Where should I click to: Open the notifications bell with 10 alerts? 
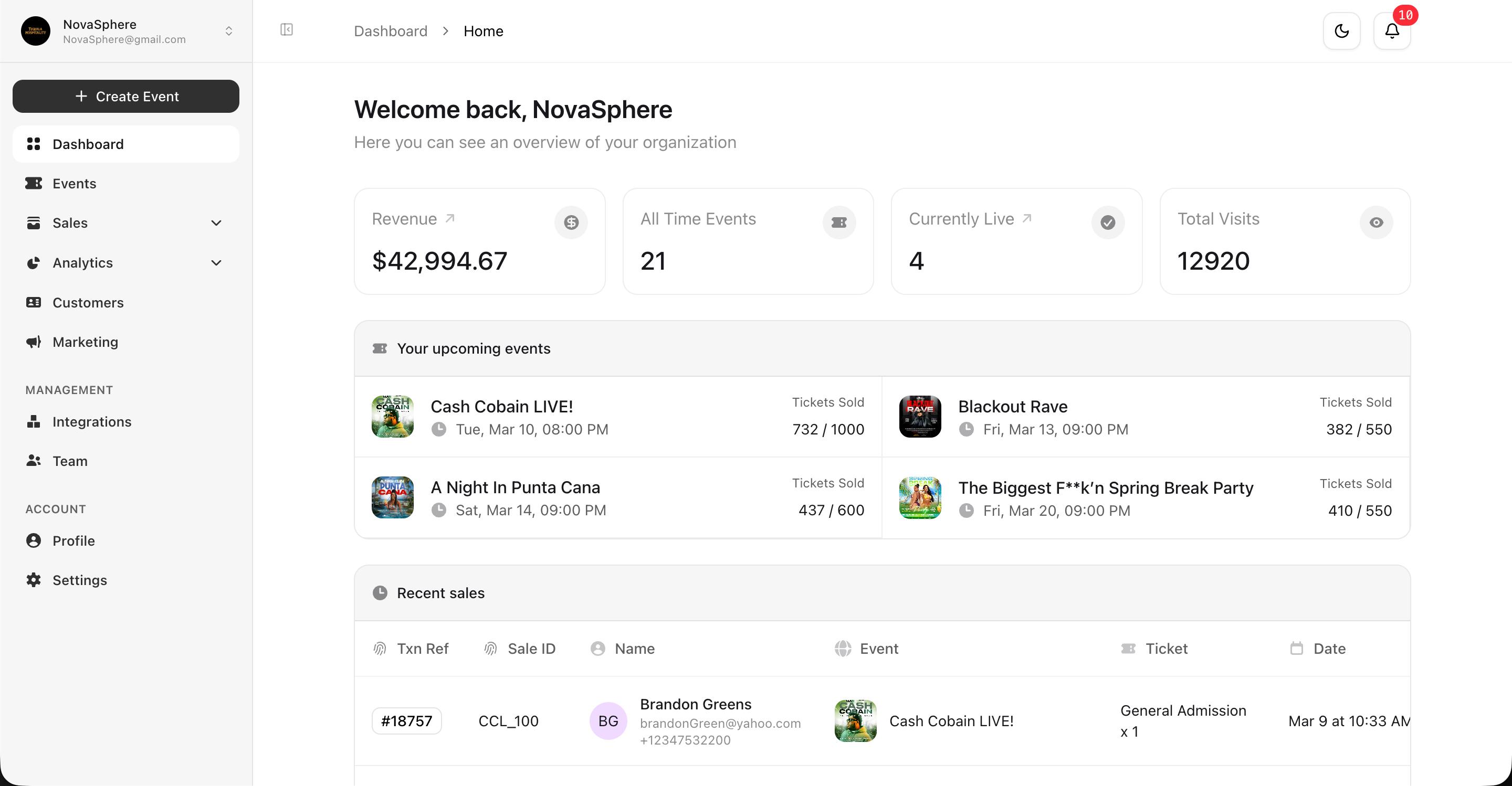(x=1392, y=30)
